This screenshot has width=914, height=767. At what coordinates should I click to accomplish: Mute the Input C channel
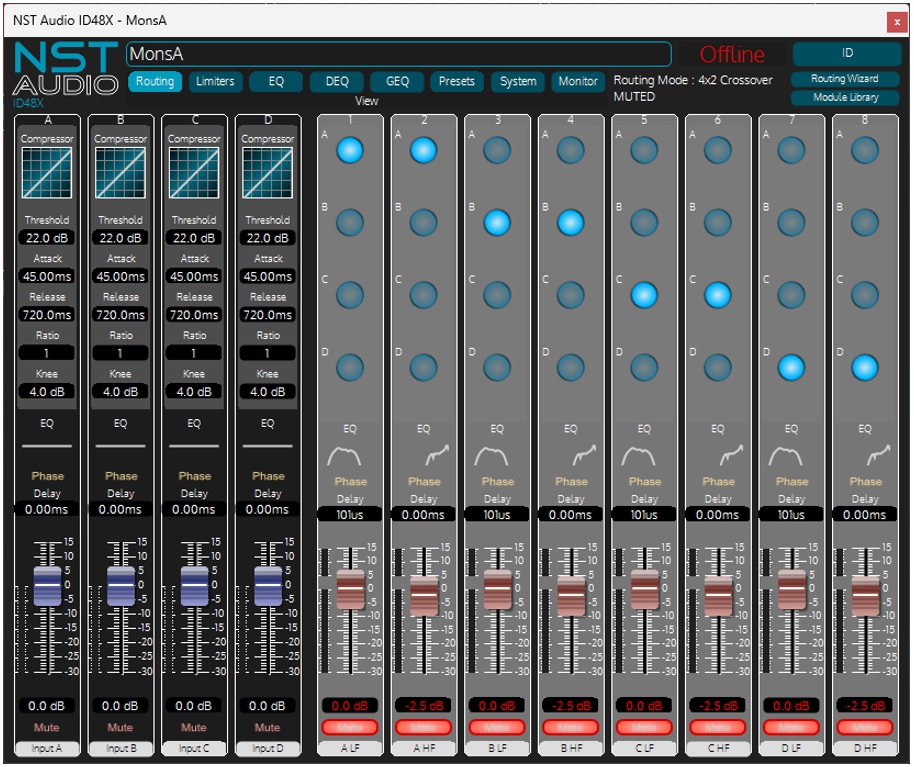[x=194, y=728]
